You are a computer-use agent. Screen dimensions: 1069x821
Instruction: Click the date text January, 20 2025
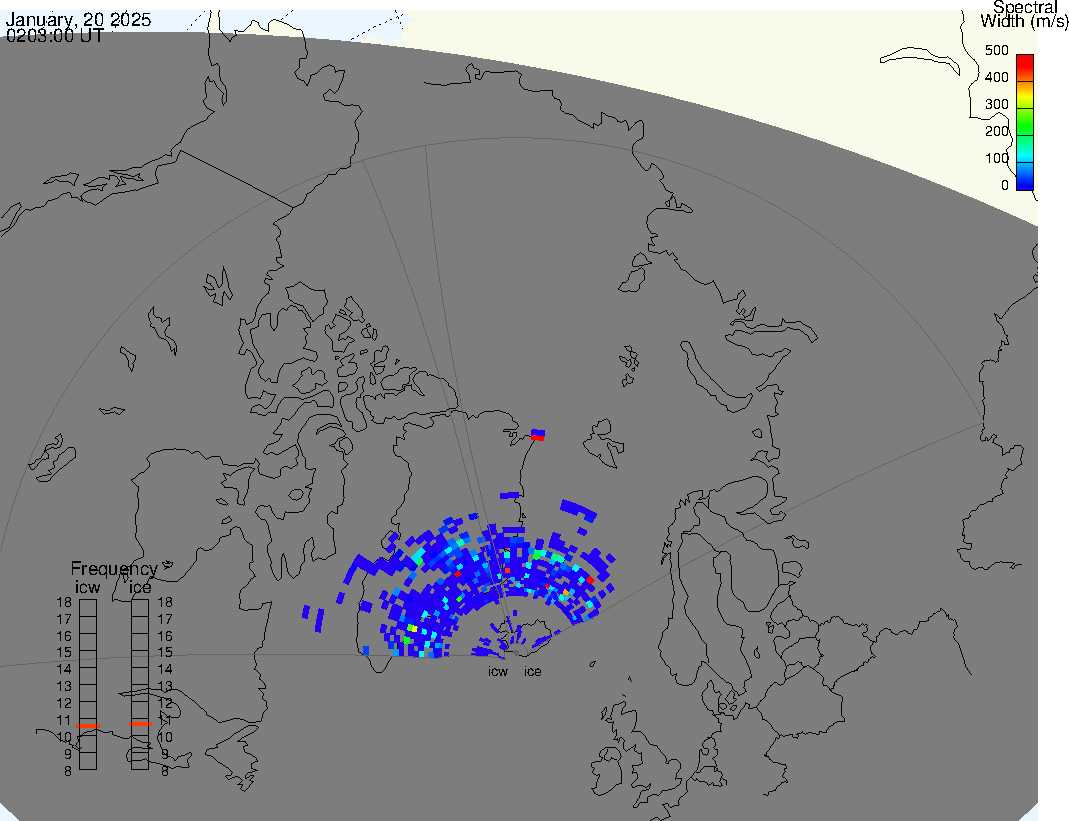click(x=78, y=19)
